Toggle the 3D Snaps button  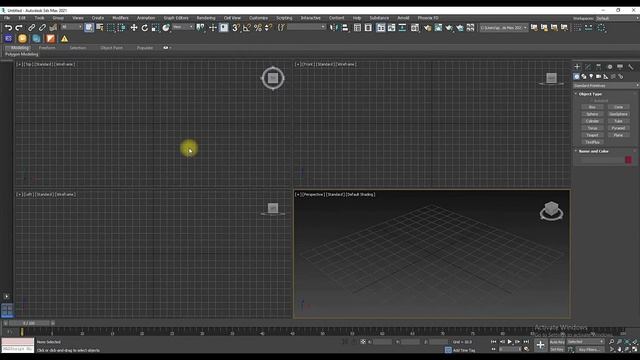236,28
